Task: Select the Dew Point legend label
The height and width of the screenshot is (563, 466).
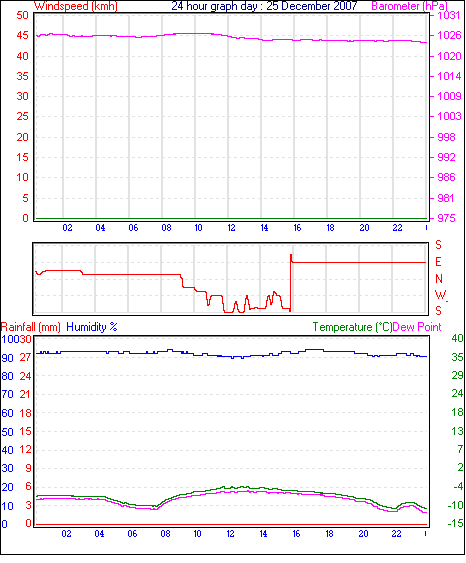Action: click(x=417, y=327)
